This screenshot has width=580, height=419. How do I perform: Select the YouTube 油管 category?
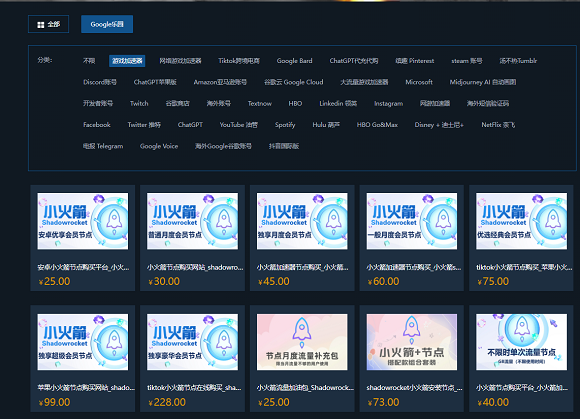coord(239,125)
